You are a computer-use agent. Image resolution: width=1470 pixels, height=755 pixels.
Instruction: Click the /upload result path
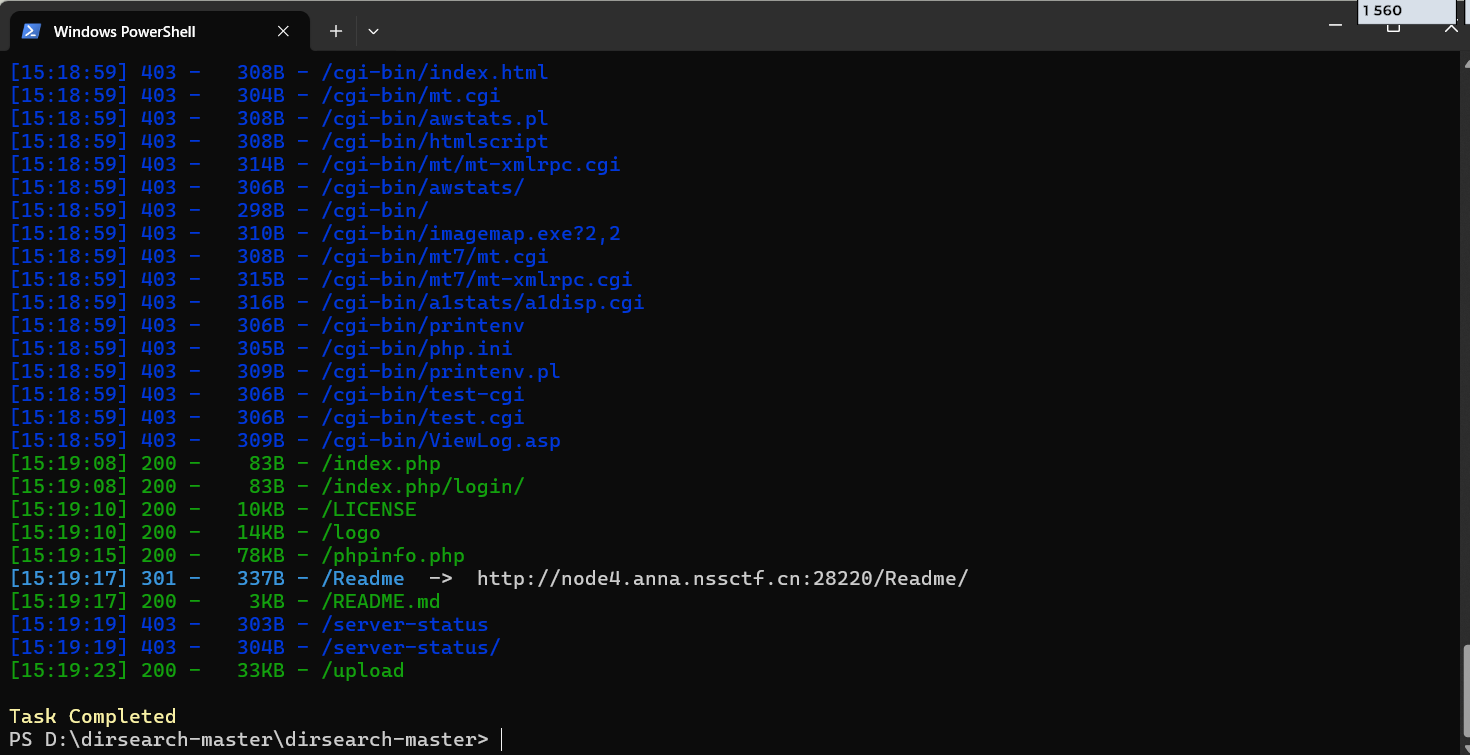pos(363,671)
